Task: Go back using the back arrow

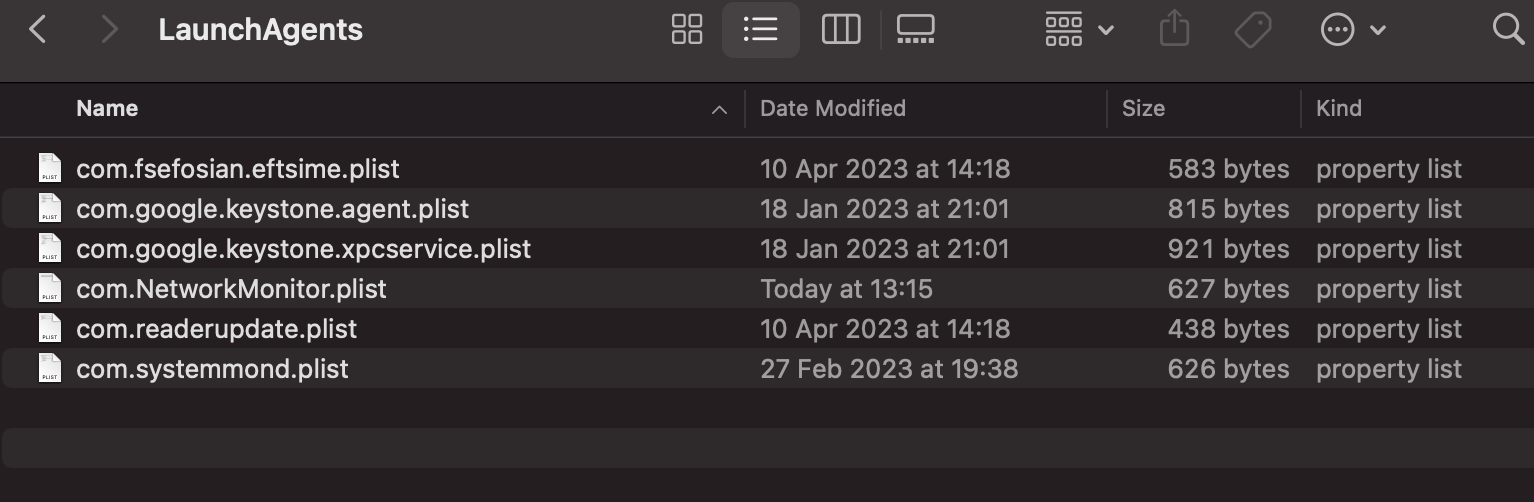Action: 38,30
